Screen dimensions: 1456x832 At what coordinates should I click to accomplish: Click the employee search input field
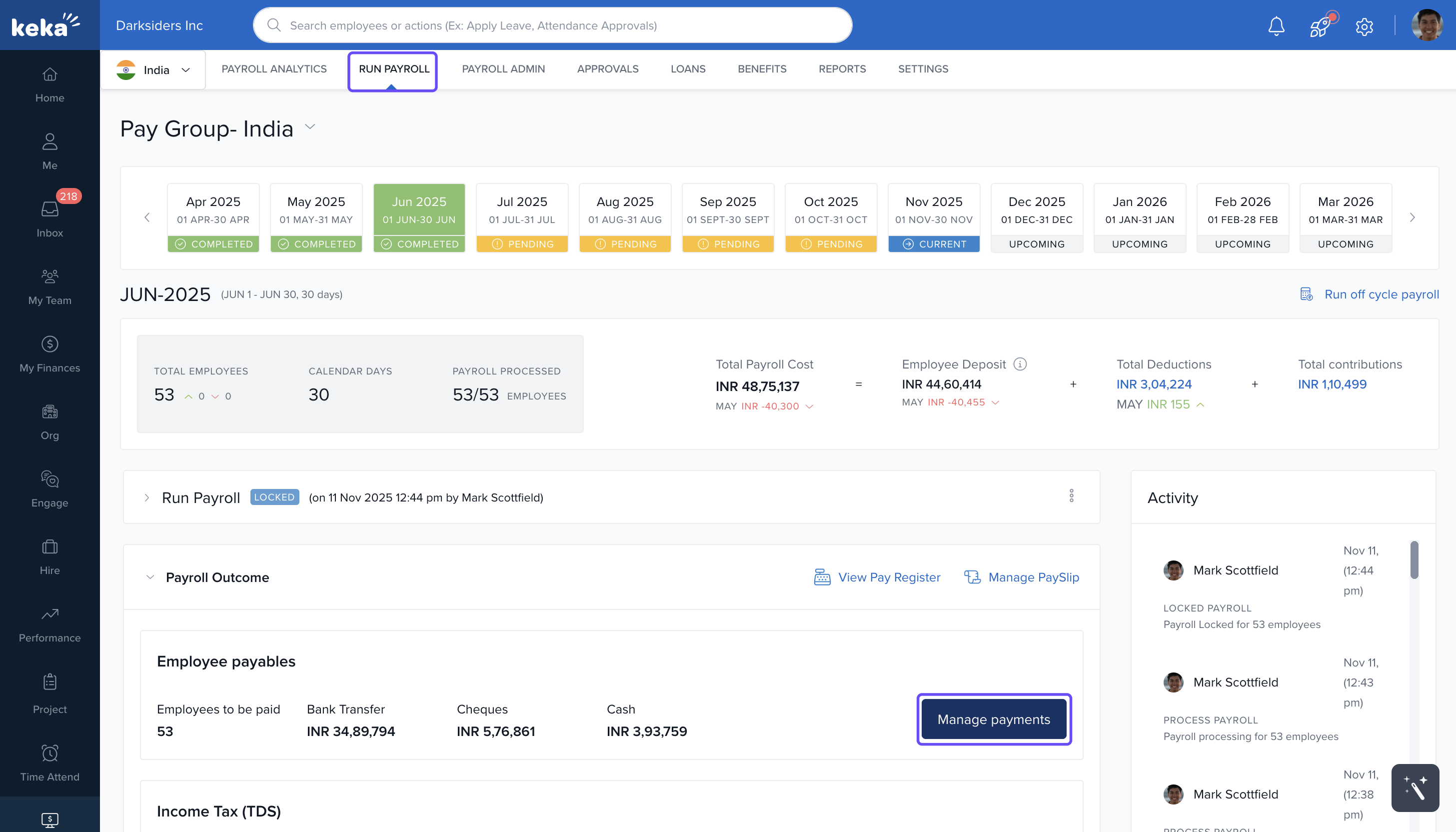tap(552, 25)
